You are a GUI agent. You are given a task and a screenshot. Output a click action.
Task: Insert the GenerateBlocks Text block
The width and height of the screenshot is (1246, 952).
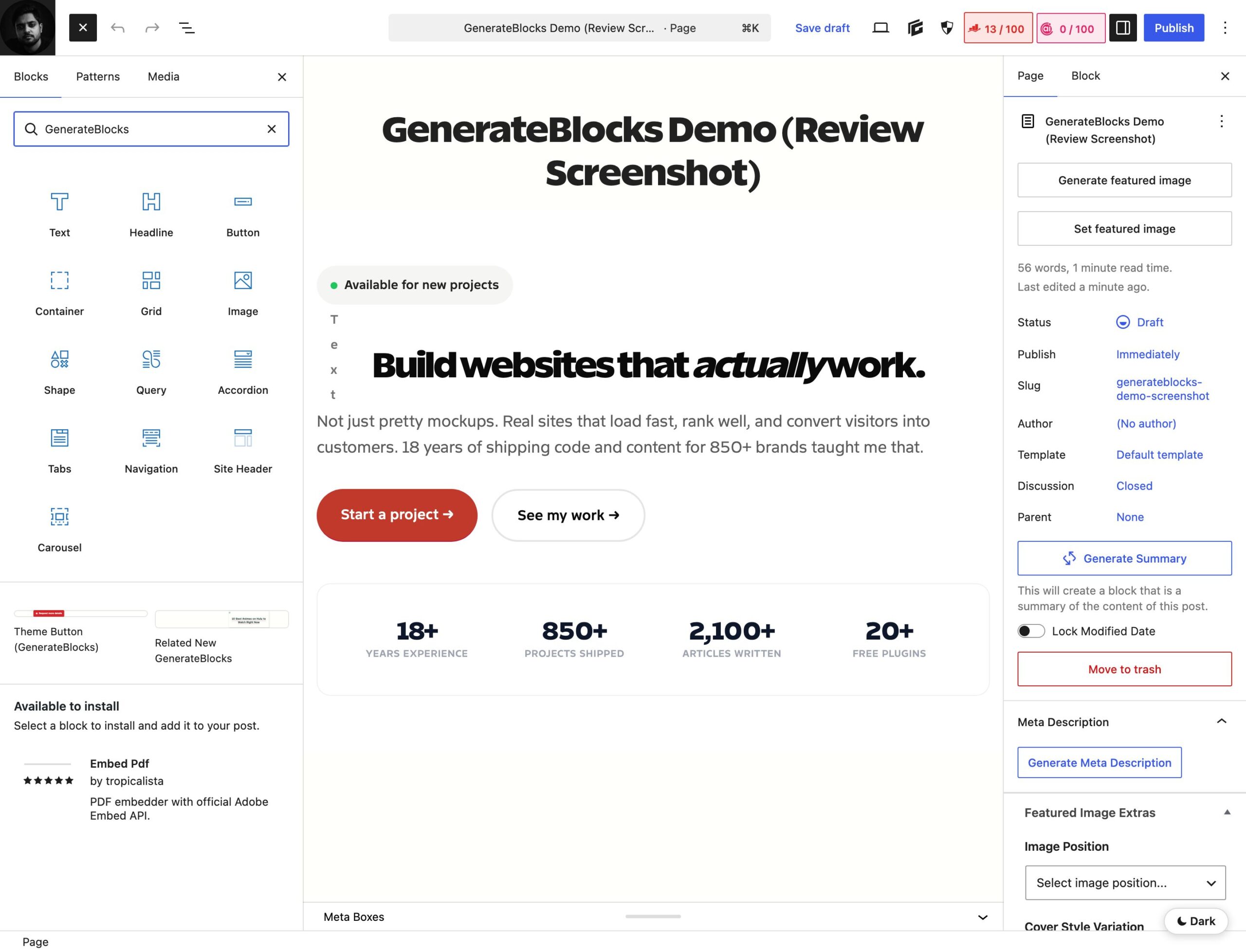point(59,215)
